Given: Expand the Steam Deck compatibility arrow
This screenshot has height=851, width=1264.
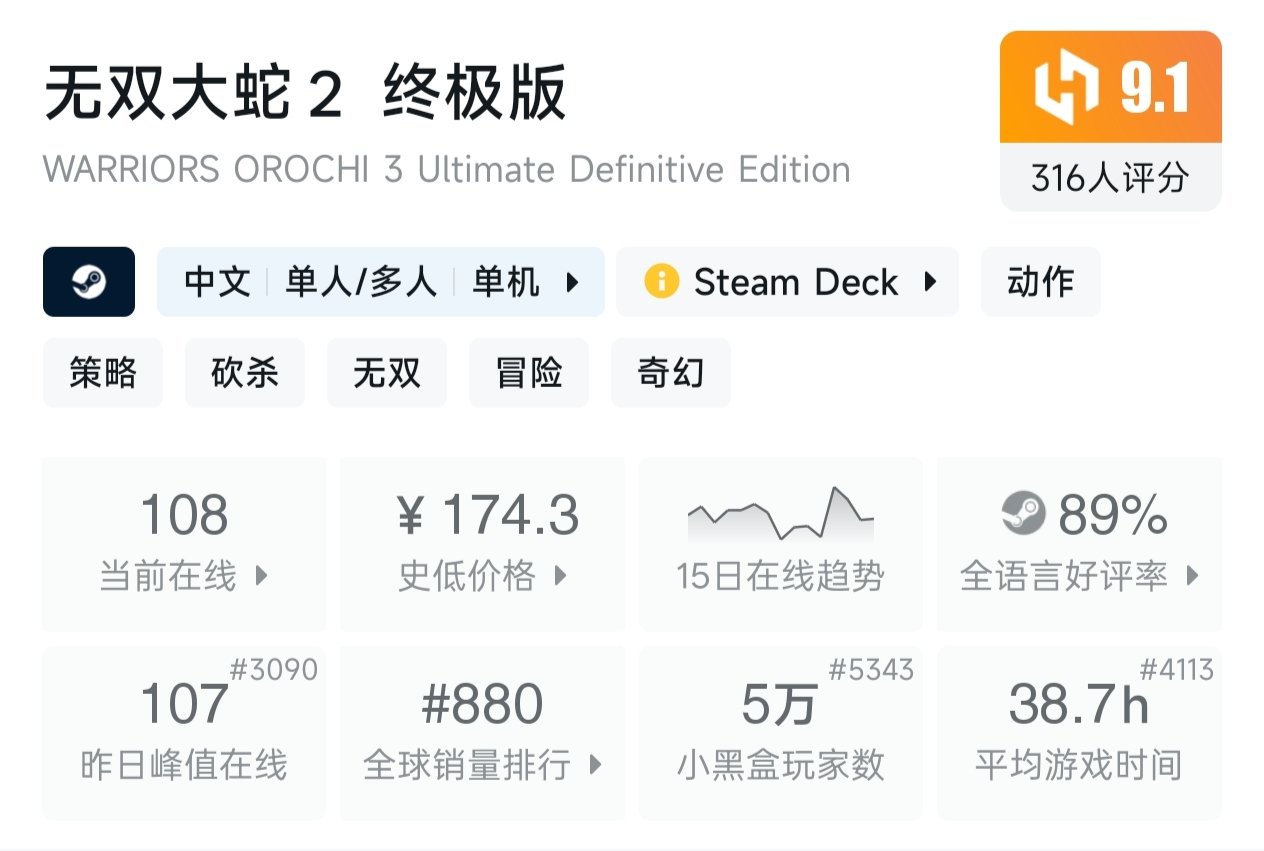Looking at the screenshot, I should tap(930, 282).
